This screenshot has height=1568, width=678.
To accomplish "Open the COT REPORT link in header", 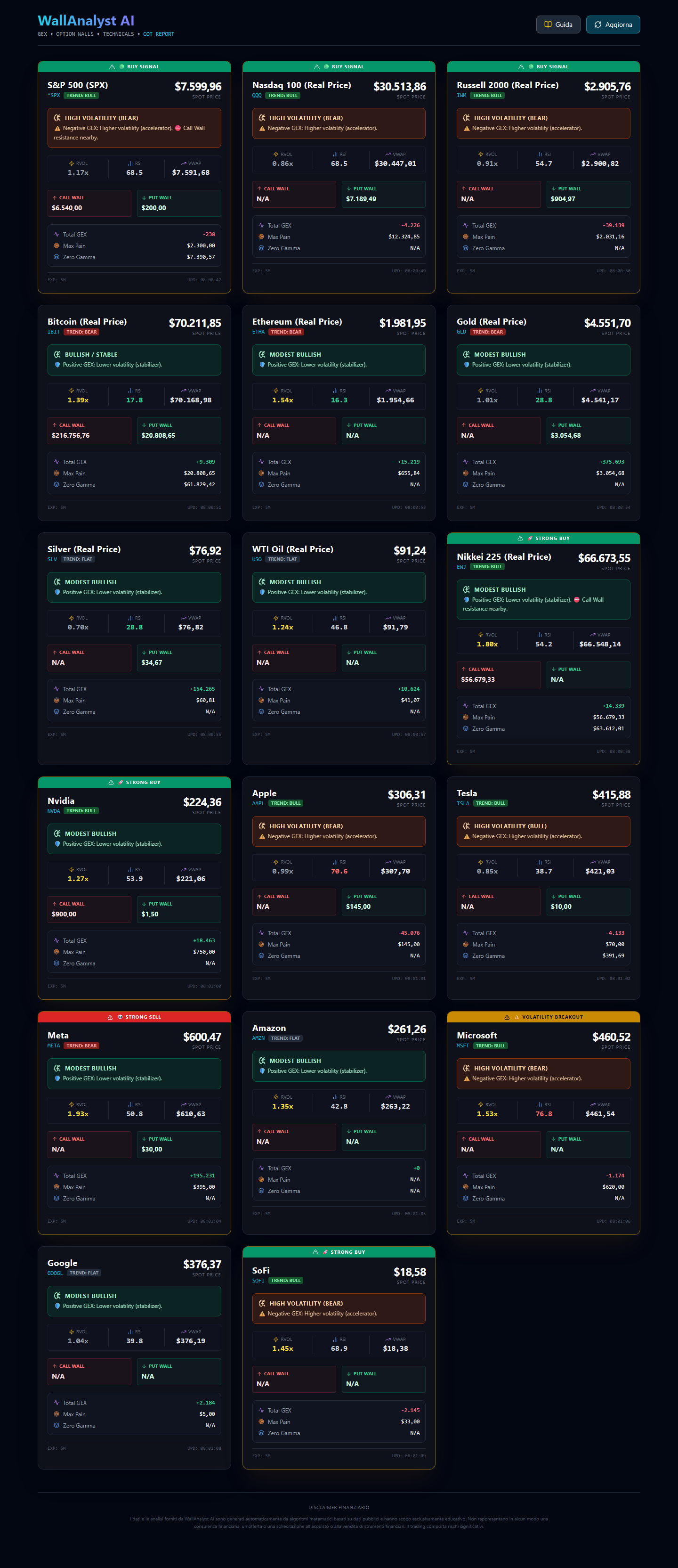I will [x=159, y=34].
